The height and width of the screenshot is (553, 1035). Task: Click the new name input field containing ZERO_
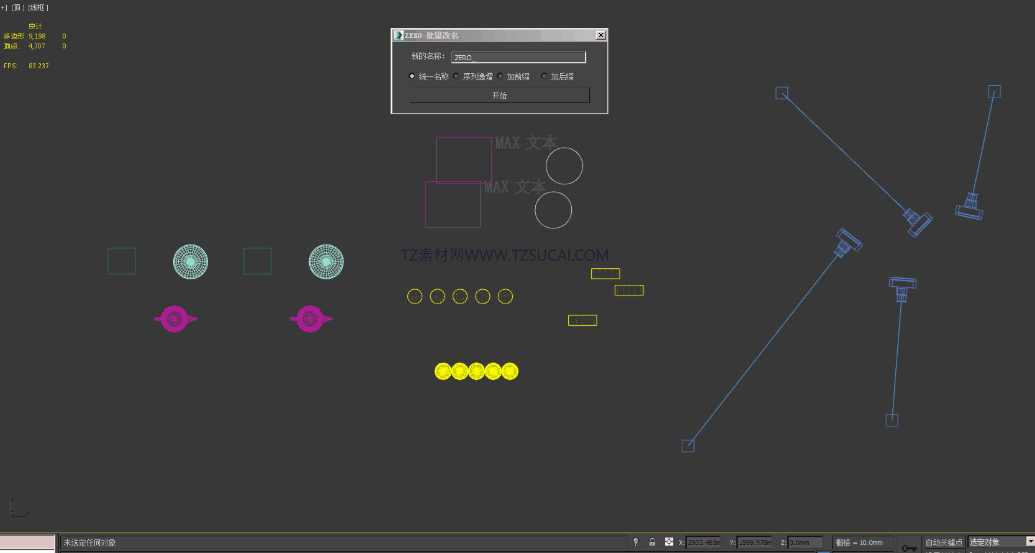(518, 57)
